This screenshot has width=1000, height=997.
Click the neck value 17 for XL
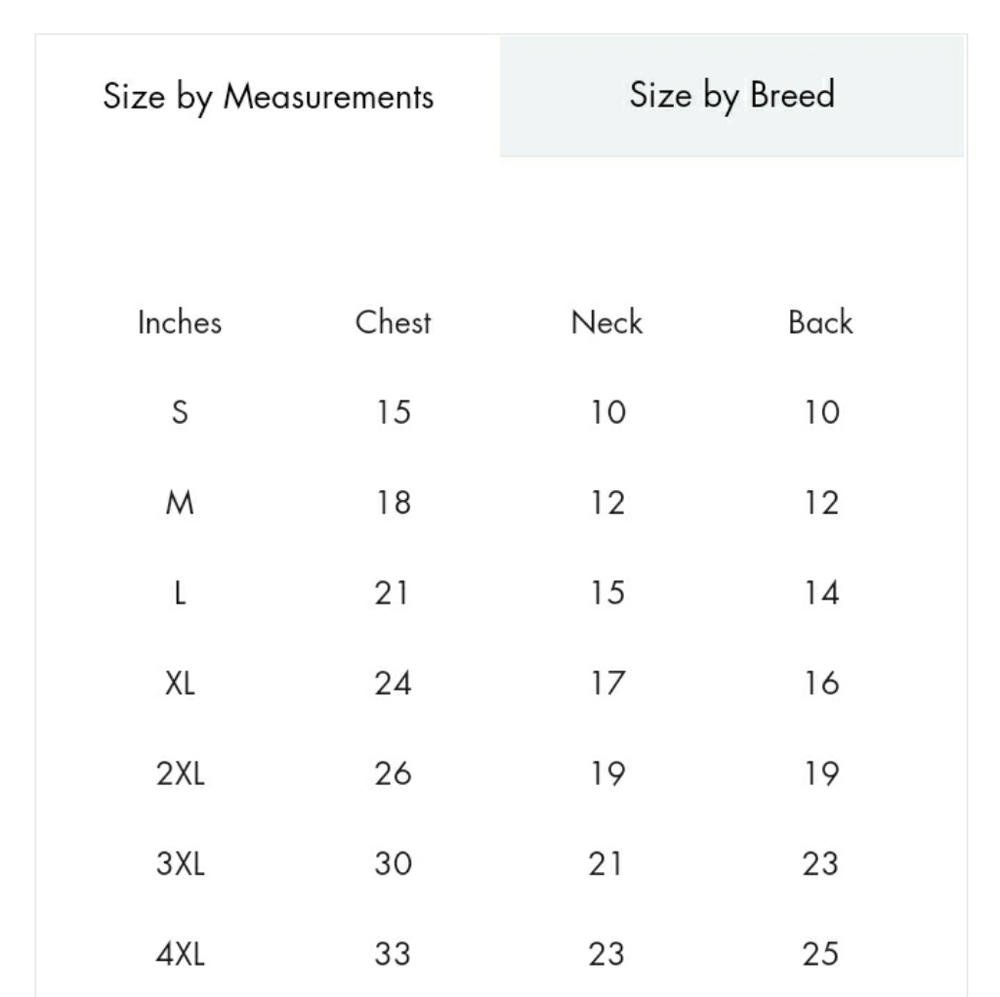(607, 684)
